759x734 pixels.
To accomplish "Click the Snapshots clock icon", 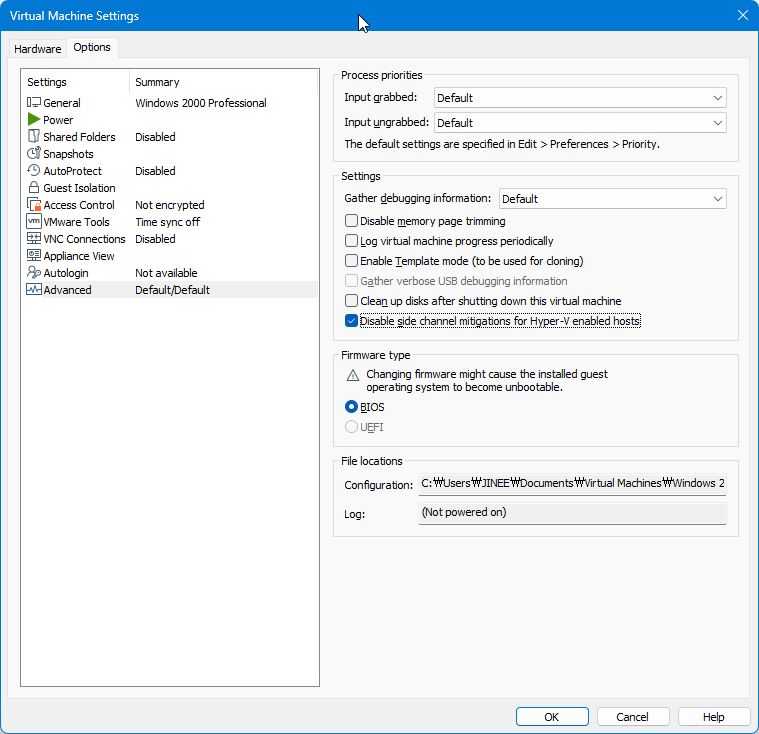I will point(33,153).
